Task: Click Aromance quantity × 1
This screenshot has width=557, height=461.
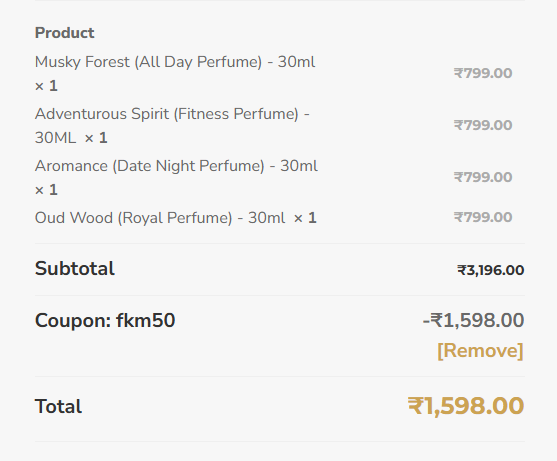Action: [x=46, y=190]
